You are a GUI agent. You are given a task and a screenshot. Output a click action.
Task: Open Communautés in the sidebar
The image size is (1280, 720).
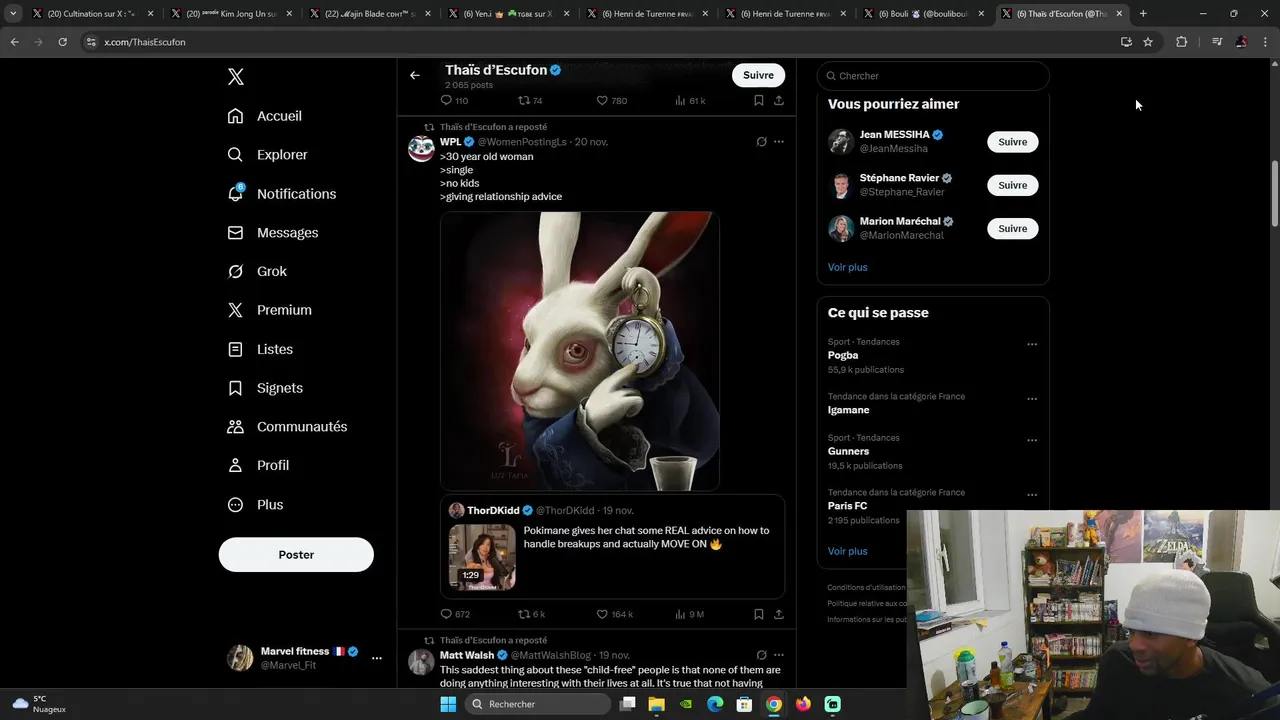287,427
